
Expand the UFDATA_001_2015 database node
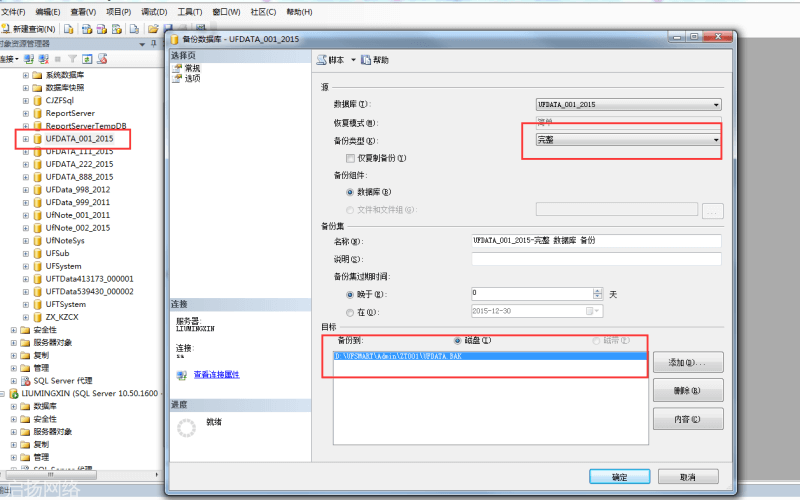(x=26, y=139)
